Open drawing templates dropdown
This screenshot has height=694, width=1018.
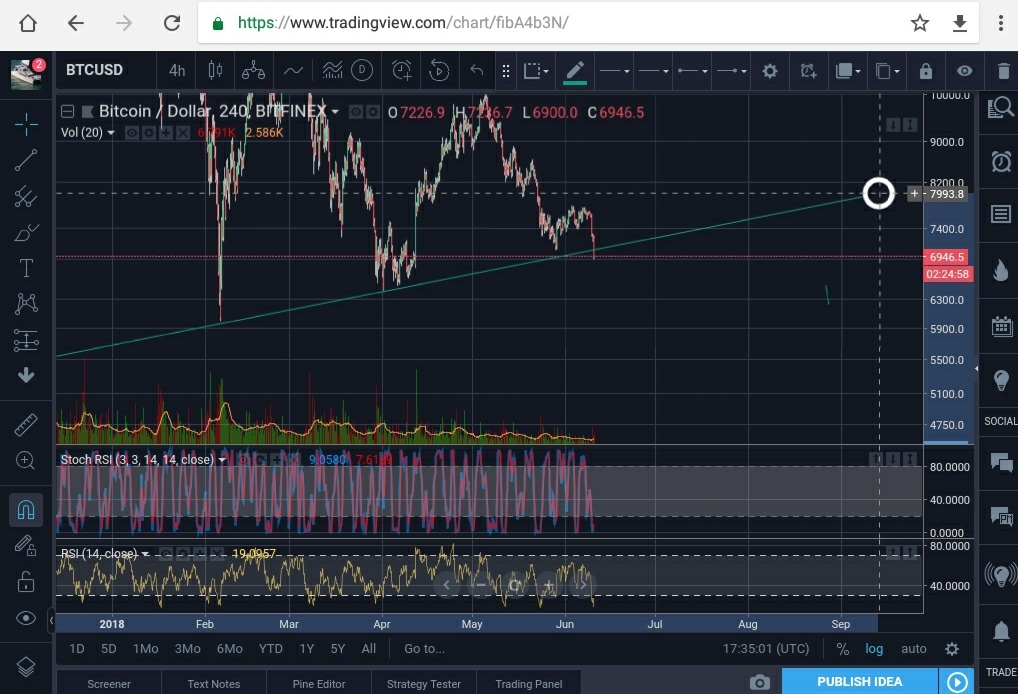tap(536, 70)
